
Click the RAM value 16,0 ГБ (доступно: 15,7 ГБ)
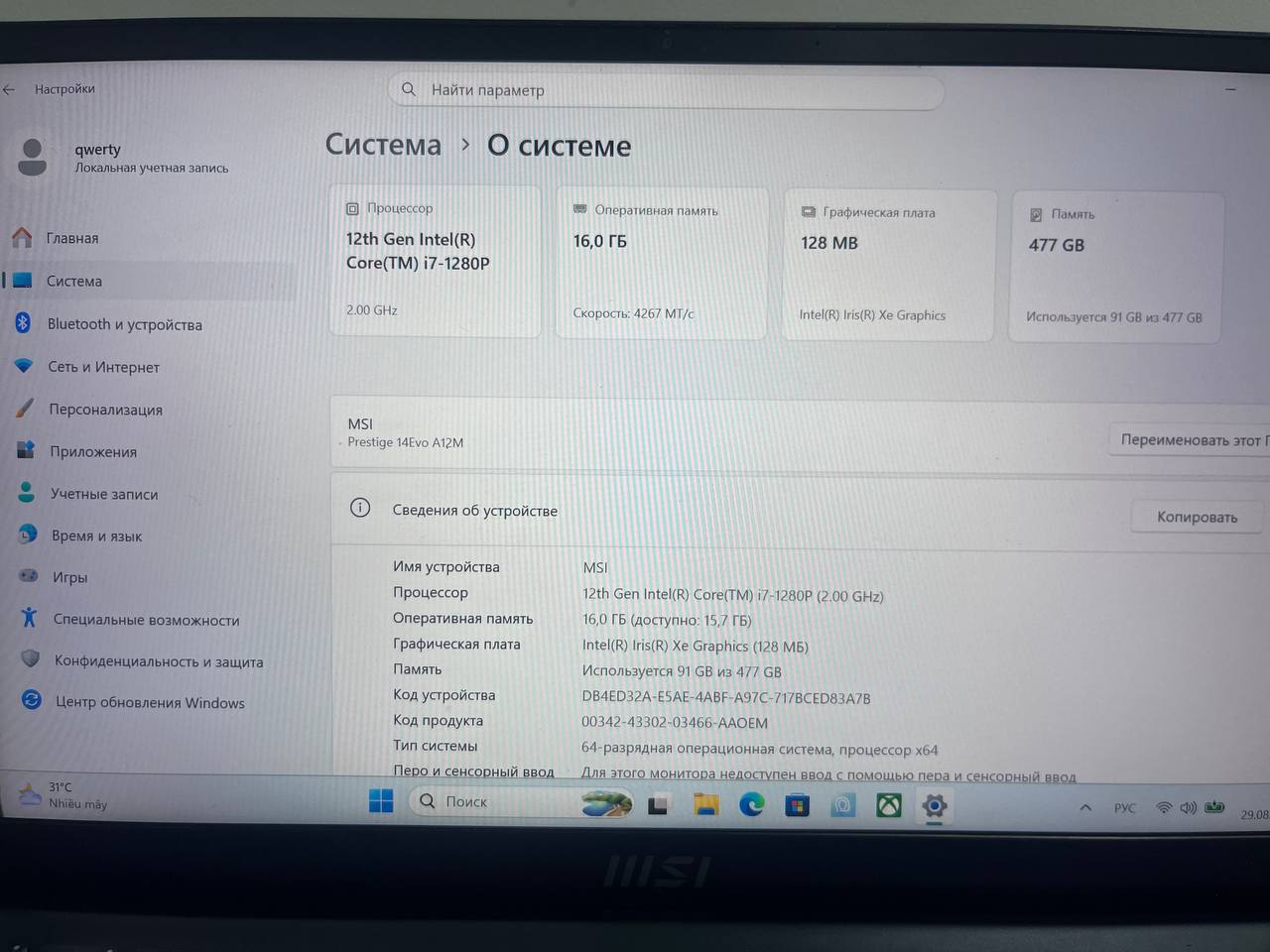tap(667, 620)
